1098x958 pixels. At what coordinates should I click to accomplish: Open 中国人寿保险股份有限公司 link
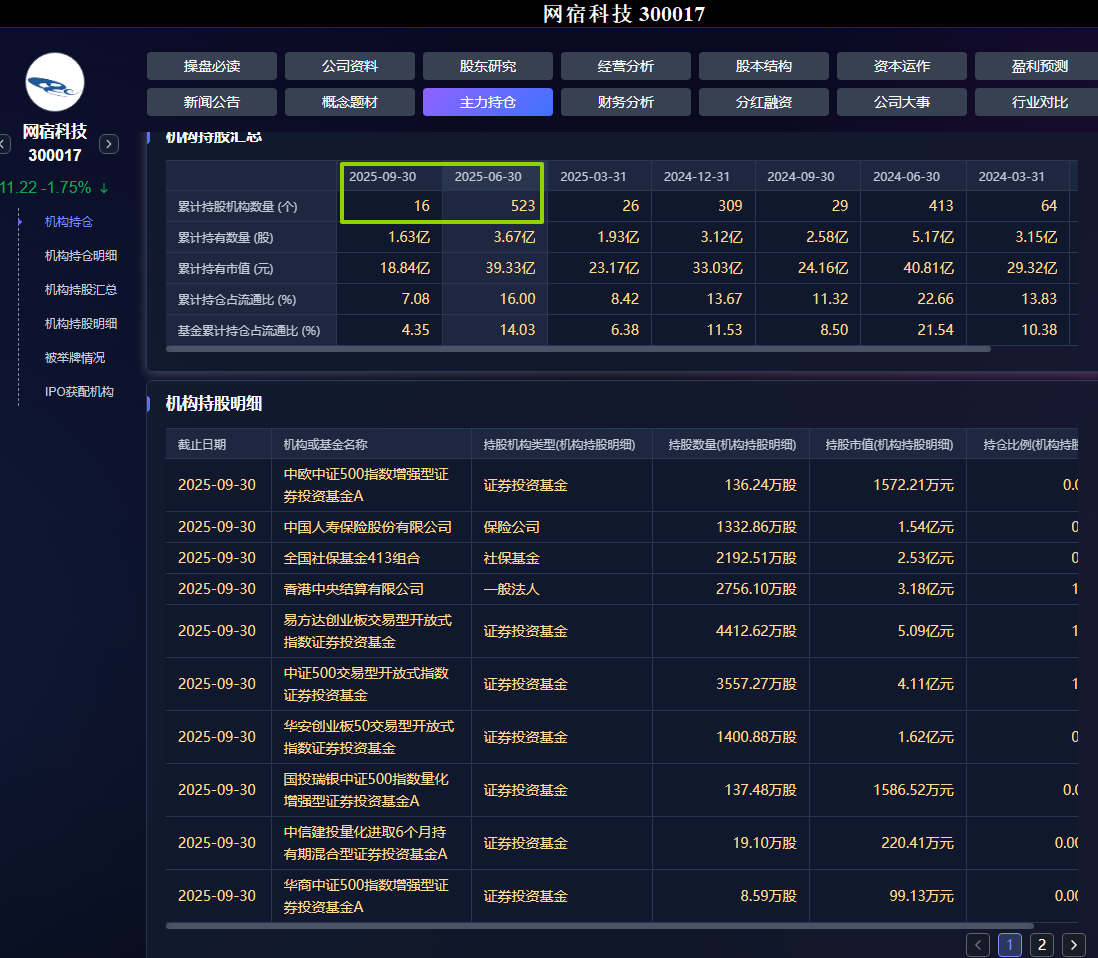pyautogui.click(x=368, y=527)
